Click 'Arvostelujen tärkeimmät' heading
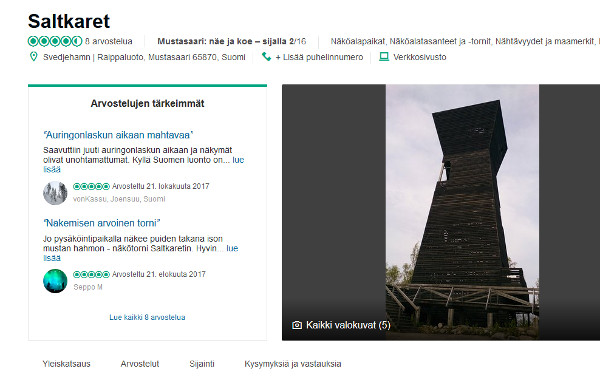Viewport: 600px width, 377px height. point(147,103)
